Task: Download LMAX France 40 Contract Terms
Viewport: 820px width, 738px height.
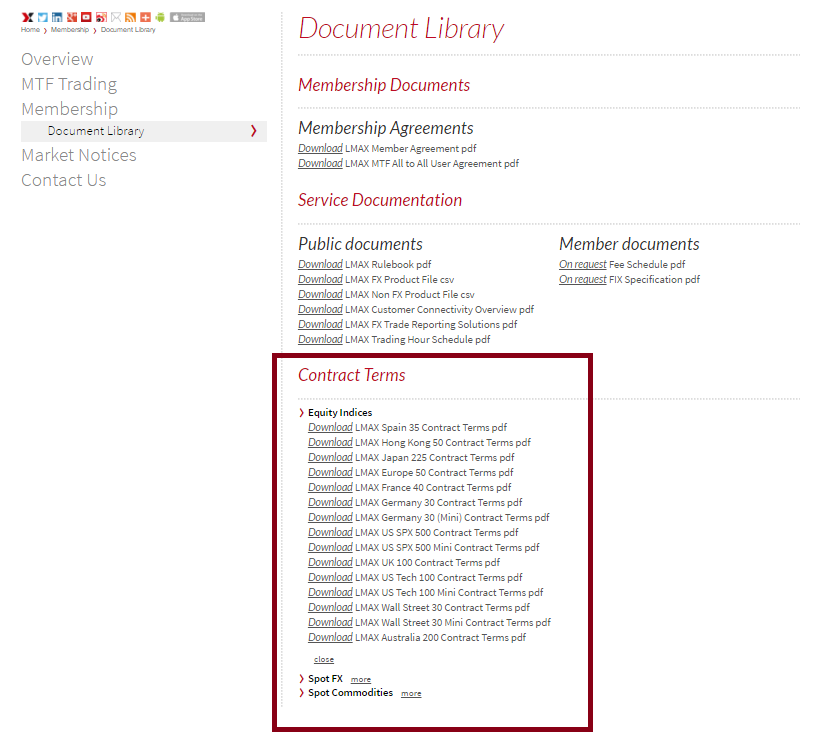Action: click(330, 487)
